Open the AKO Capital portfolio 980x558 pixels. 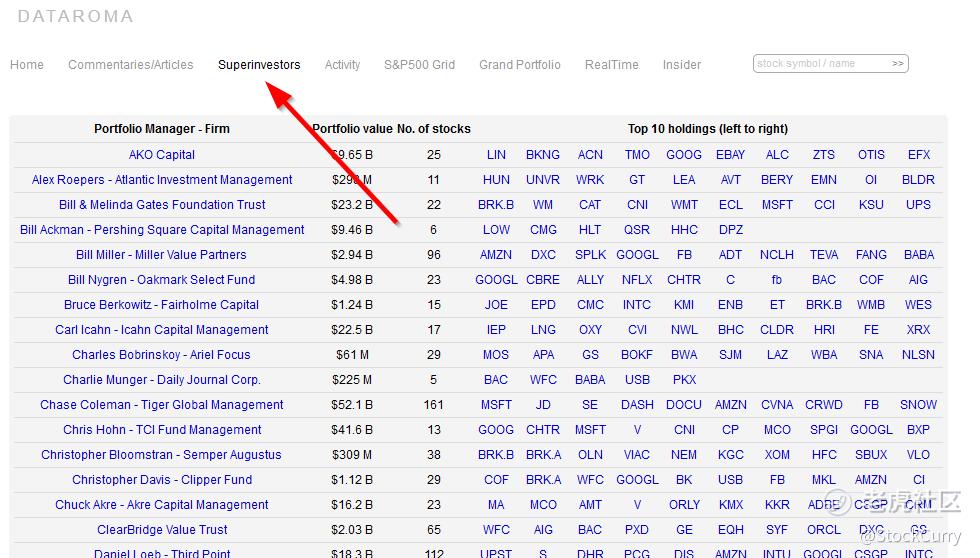click(162, 155)
